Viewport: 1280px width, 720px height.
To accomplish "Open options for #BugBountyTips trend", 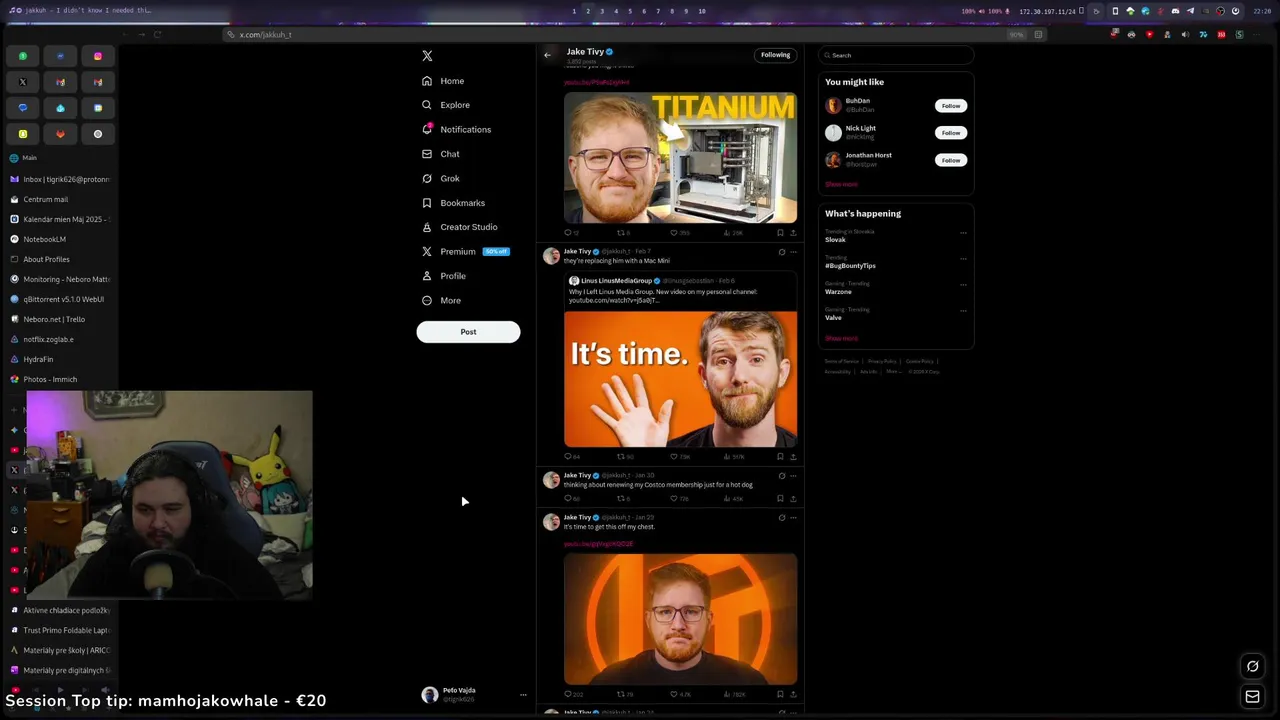I will coord(963,258).
